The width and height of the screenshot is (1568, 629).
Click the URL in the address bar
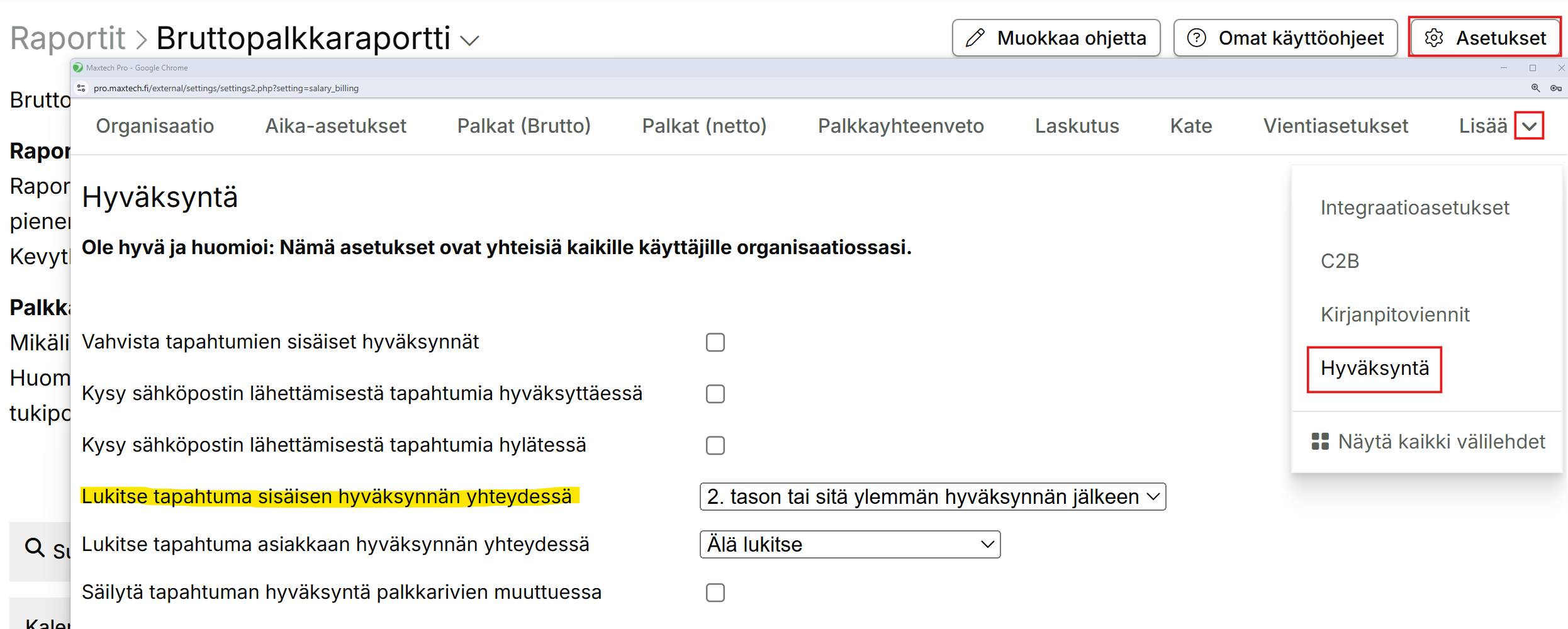coord(226,88)
